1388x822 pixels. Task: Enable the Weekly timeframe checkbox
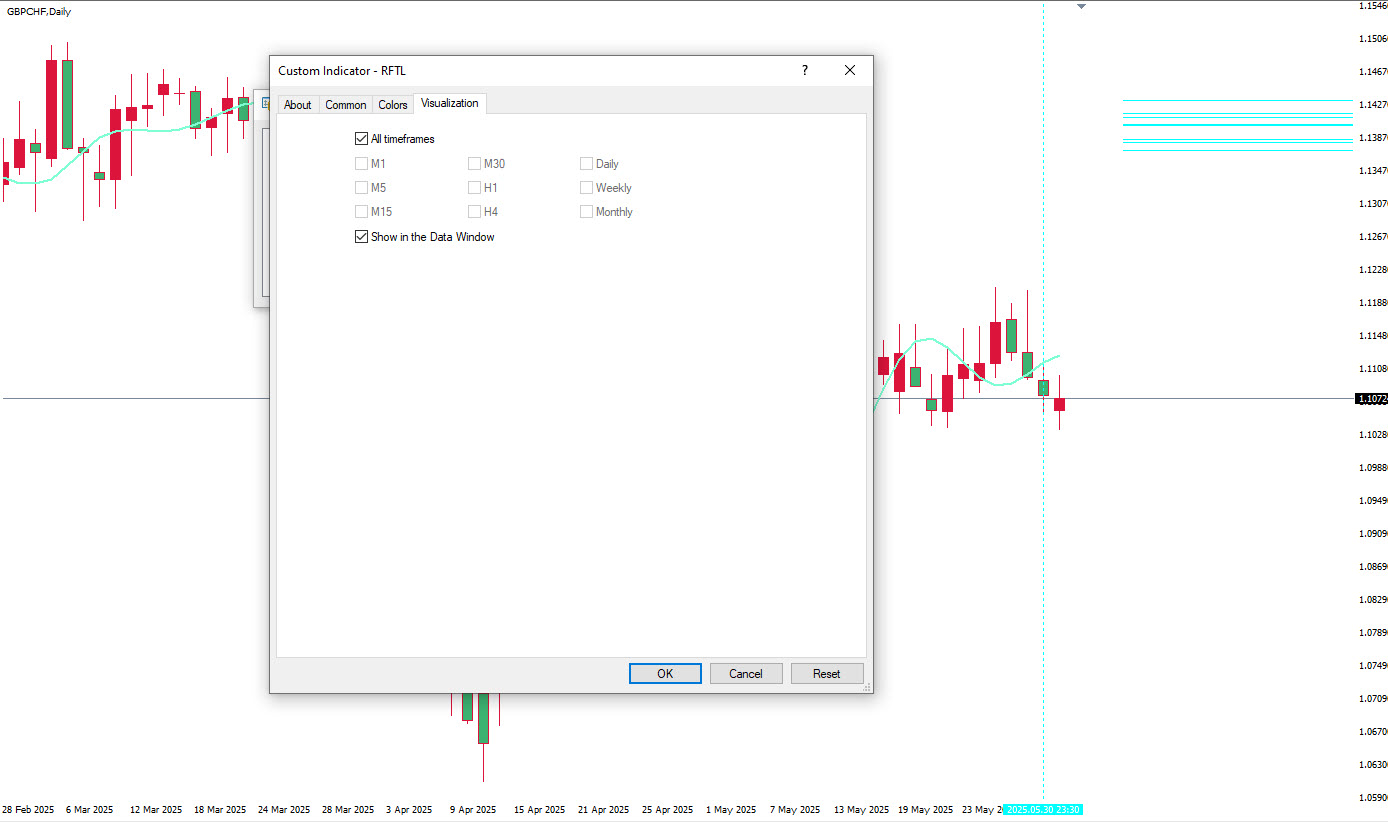tap(587, 188)
